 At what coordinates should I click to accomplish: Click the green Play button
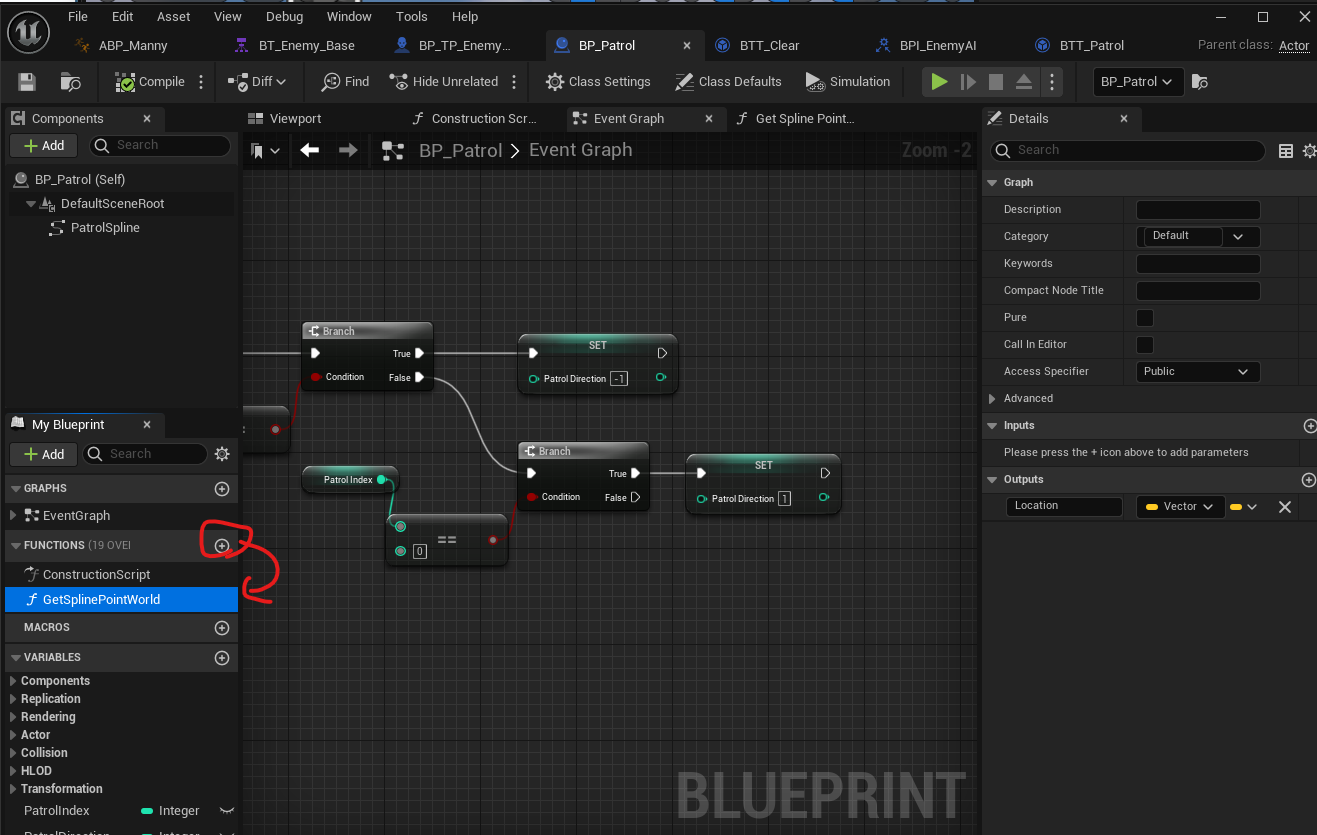coord(939,82)
